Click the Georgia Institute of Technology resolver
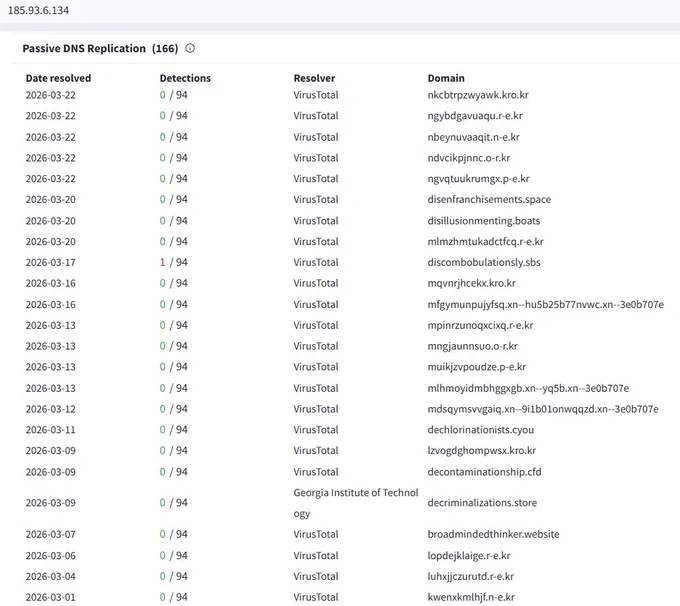 tap(356, 503)
